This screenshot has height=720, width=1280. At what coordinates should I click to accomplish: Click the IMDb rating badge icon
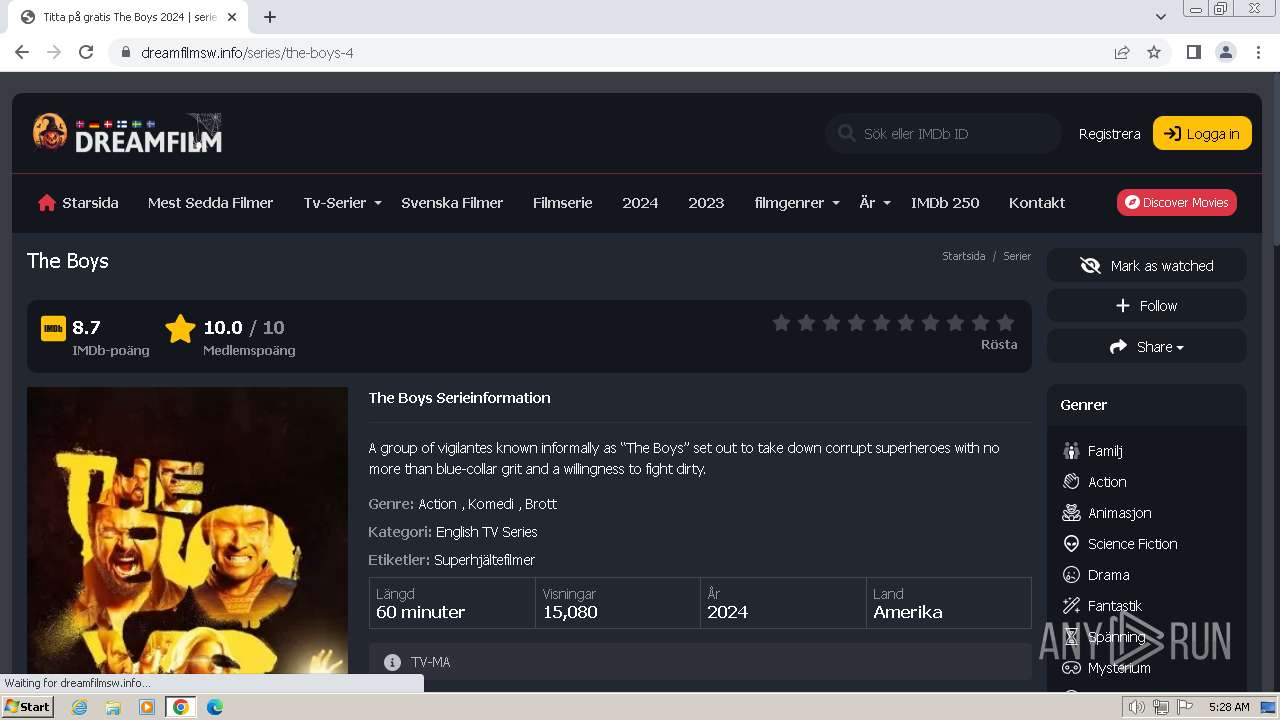click(x=53, y=328)
